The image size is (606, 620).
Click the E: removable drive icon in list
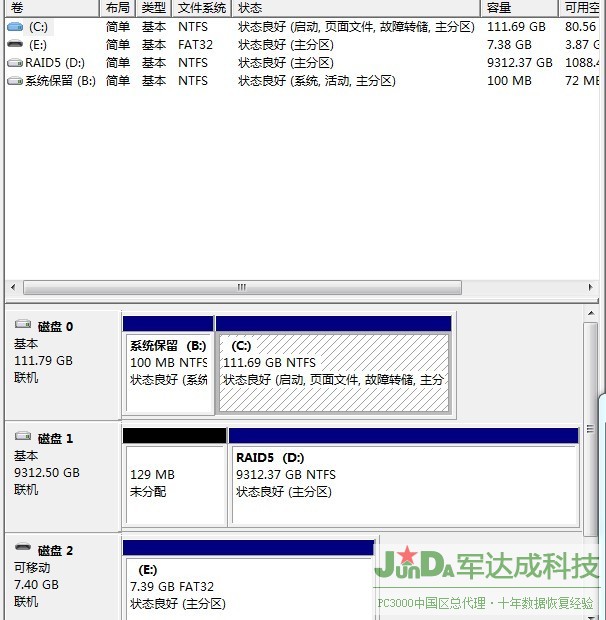pyautogui.click(x=15, y=44)
